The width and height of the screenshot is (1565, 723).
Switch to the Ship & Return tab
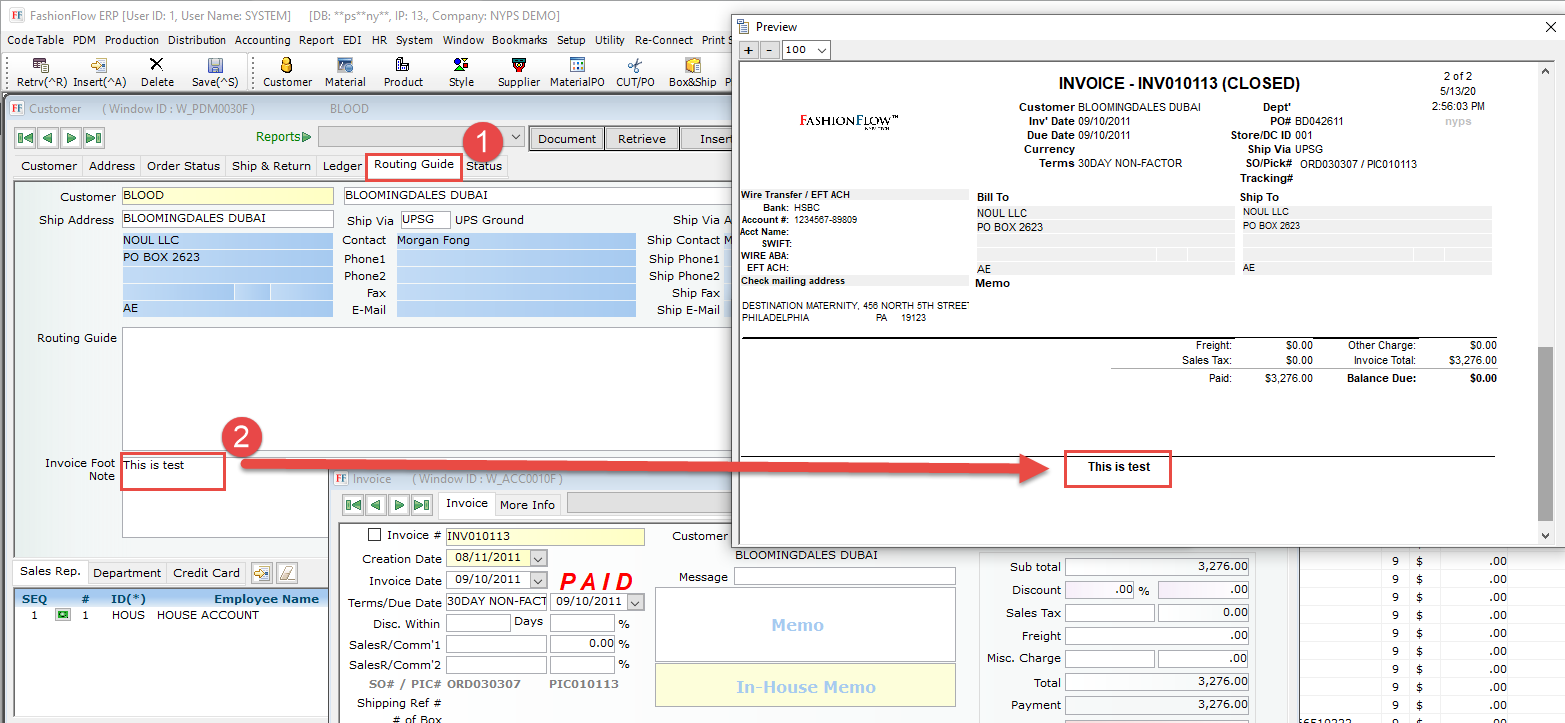click(271, 166)
